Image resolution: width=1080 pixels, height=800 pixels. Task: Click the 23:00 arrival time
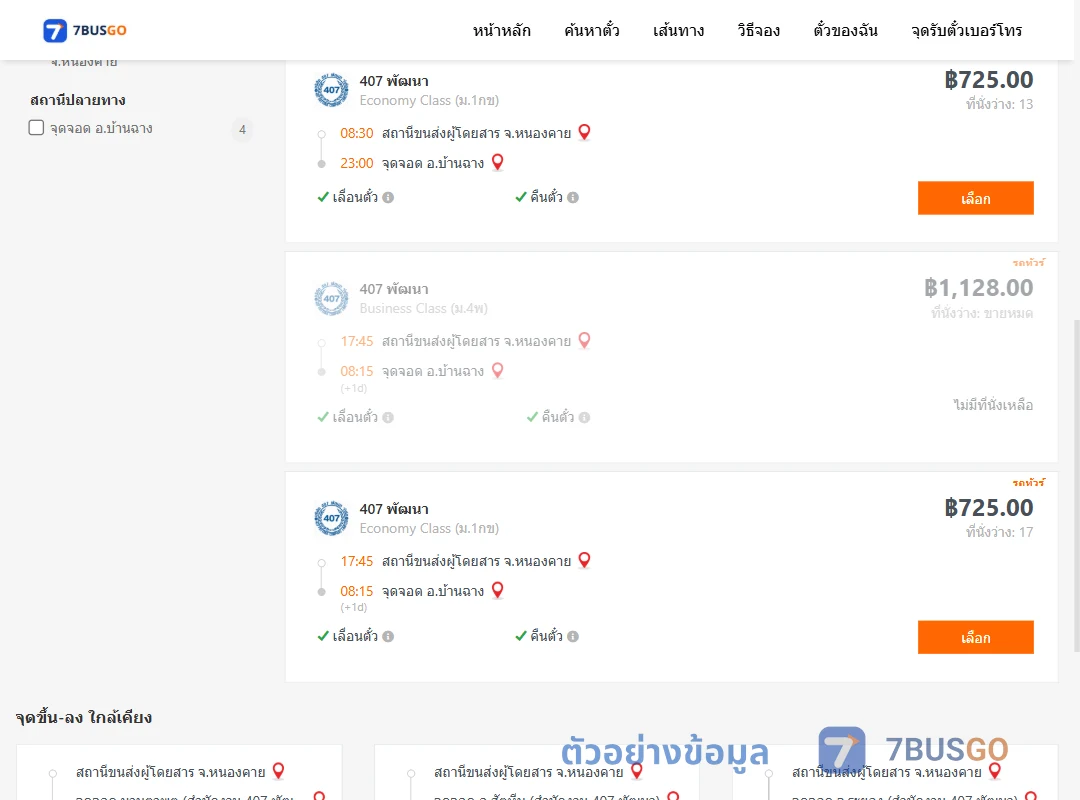(x=357, y=163)
